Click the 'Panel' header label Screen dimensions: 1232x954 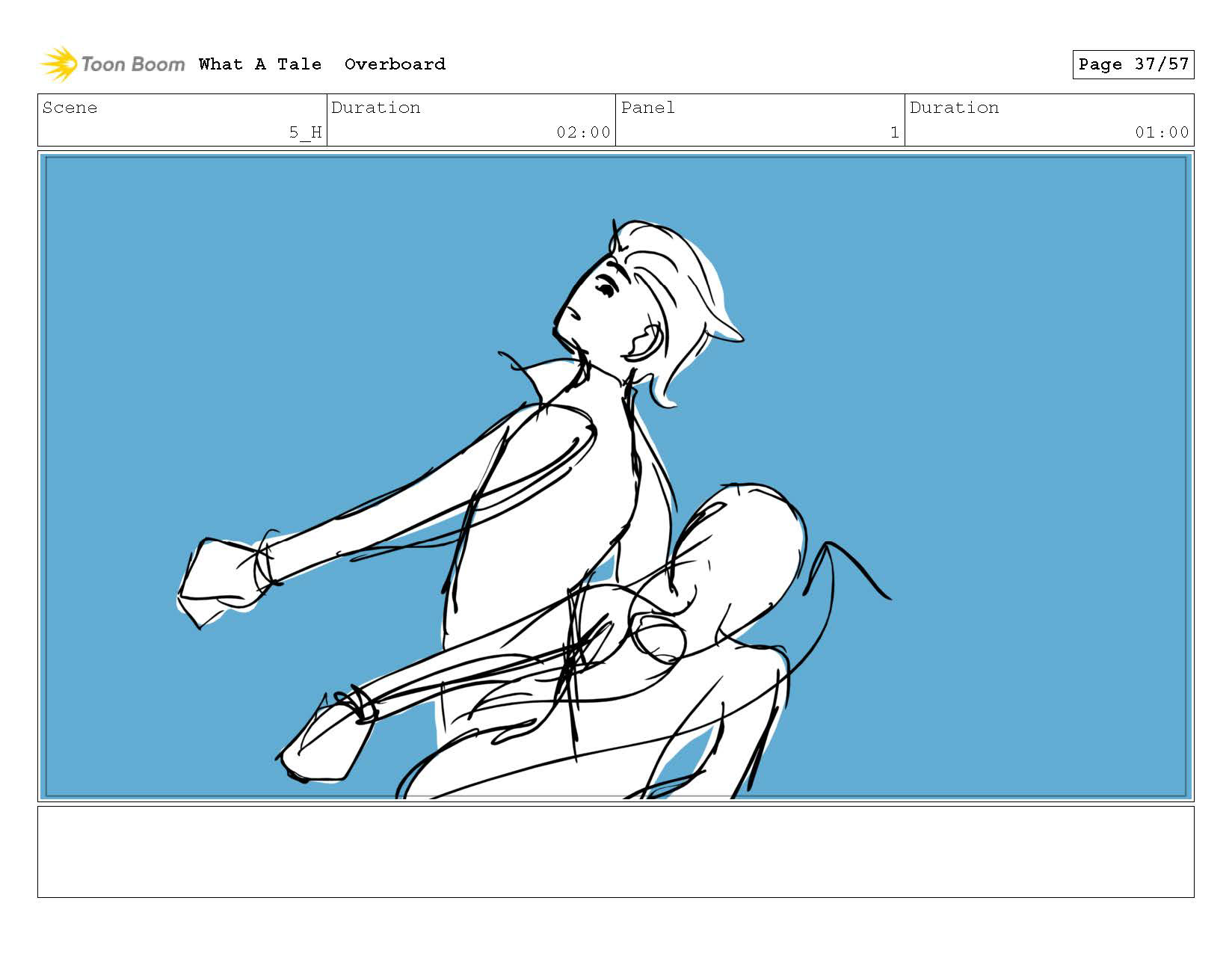[x=648, y=108]
